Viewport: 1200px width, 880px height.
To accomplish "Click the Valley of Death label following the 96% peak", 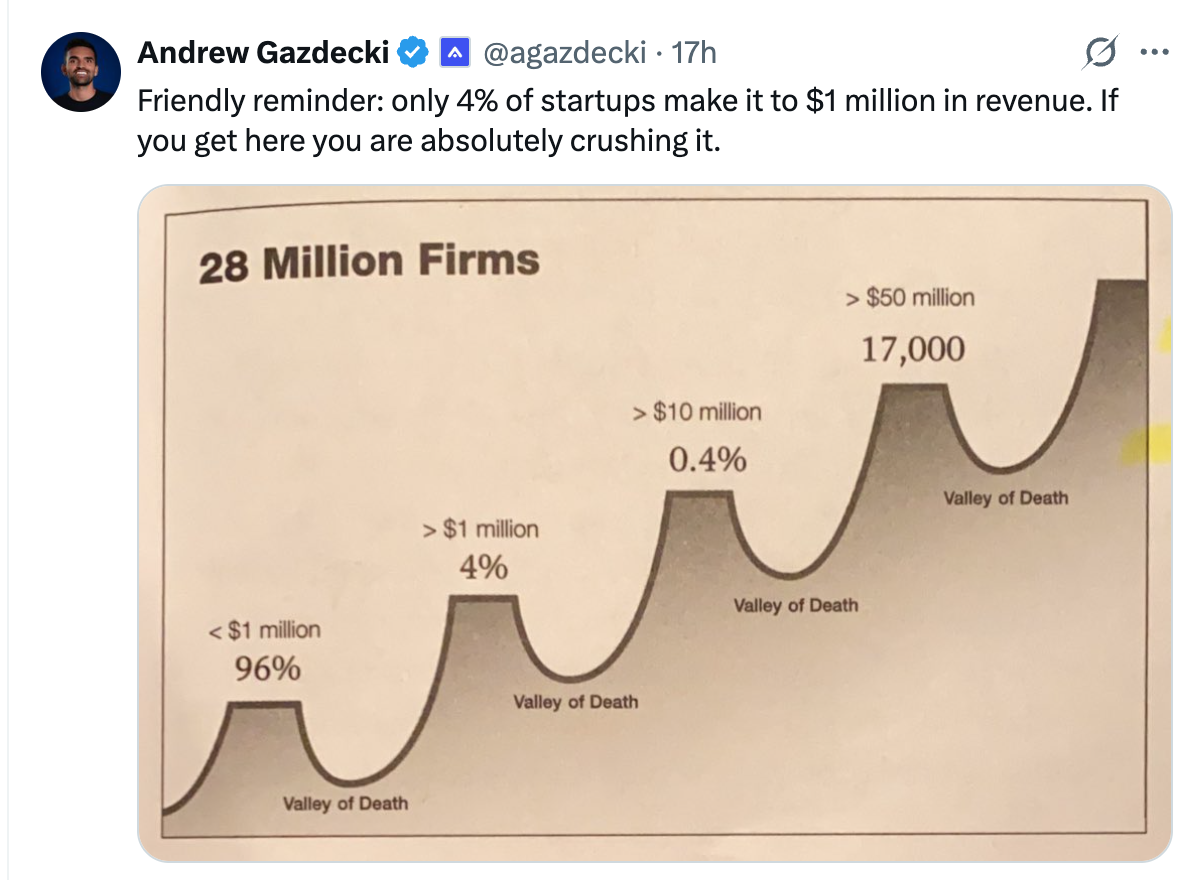I will pos(345,803).
